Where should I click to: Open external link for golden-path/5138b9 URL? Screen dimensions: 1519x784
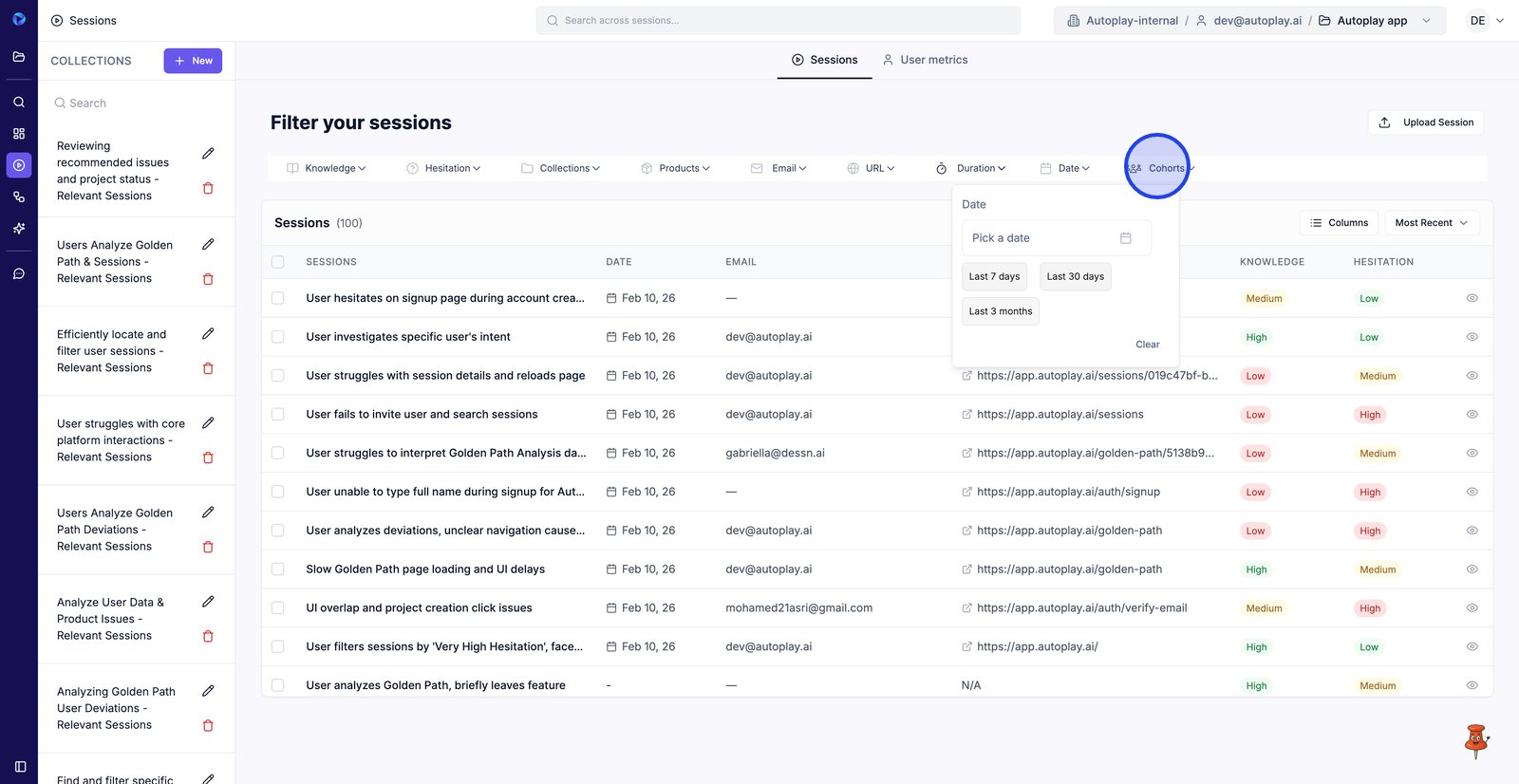pos(966,454)
